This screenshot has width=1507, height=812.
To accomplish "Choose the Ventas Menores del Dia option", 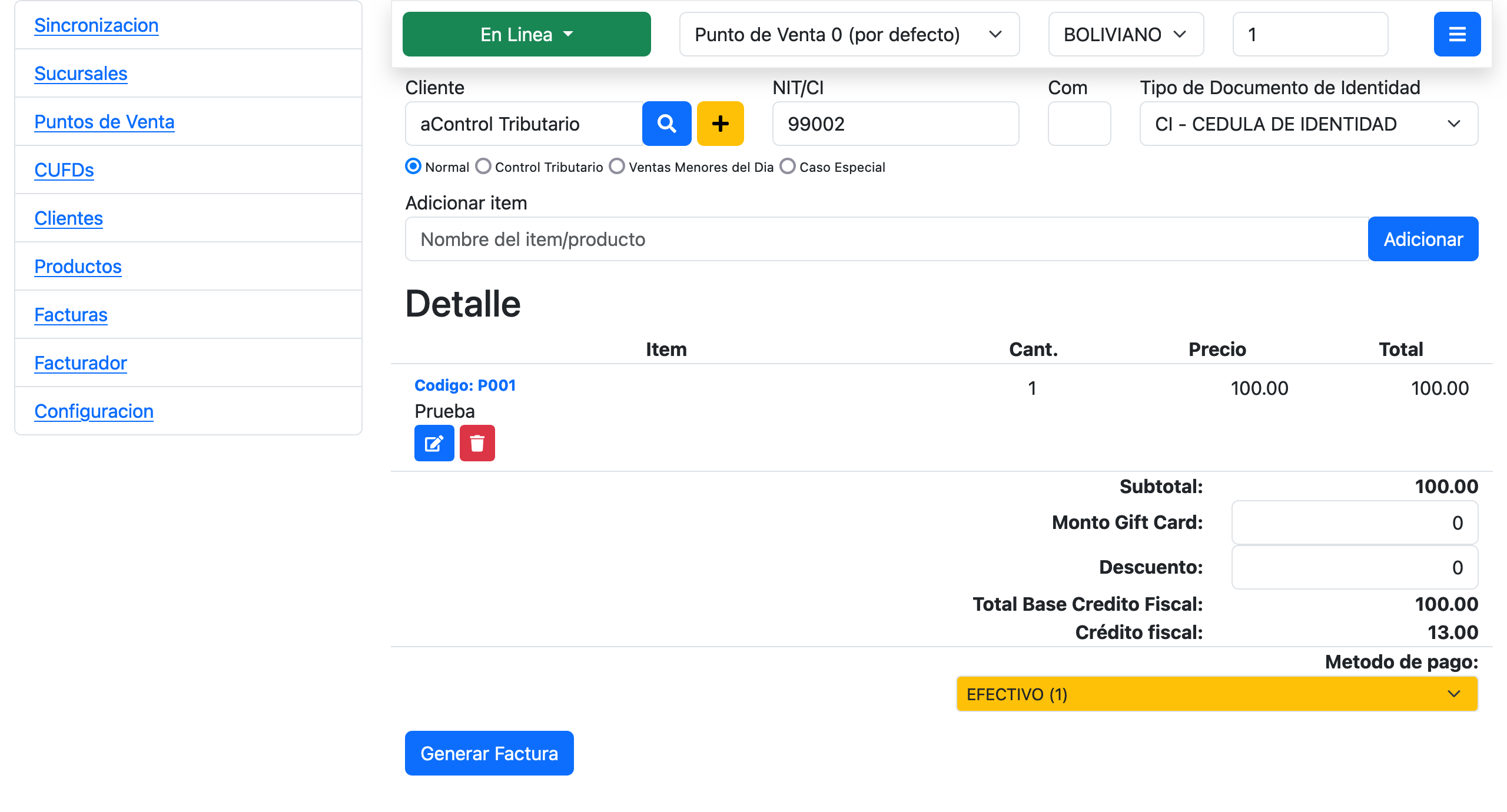I will click(x=617, y=167).
